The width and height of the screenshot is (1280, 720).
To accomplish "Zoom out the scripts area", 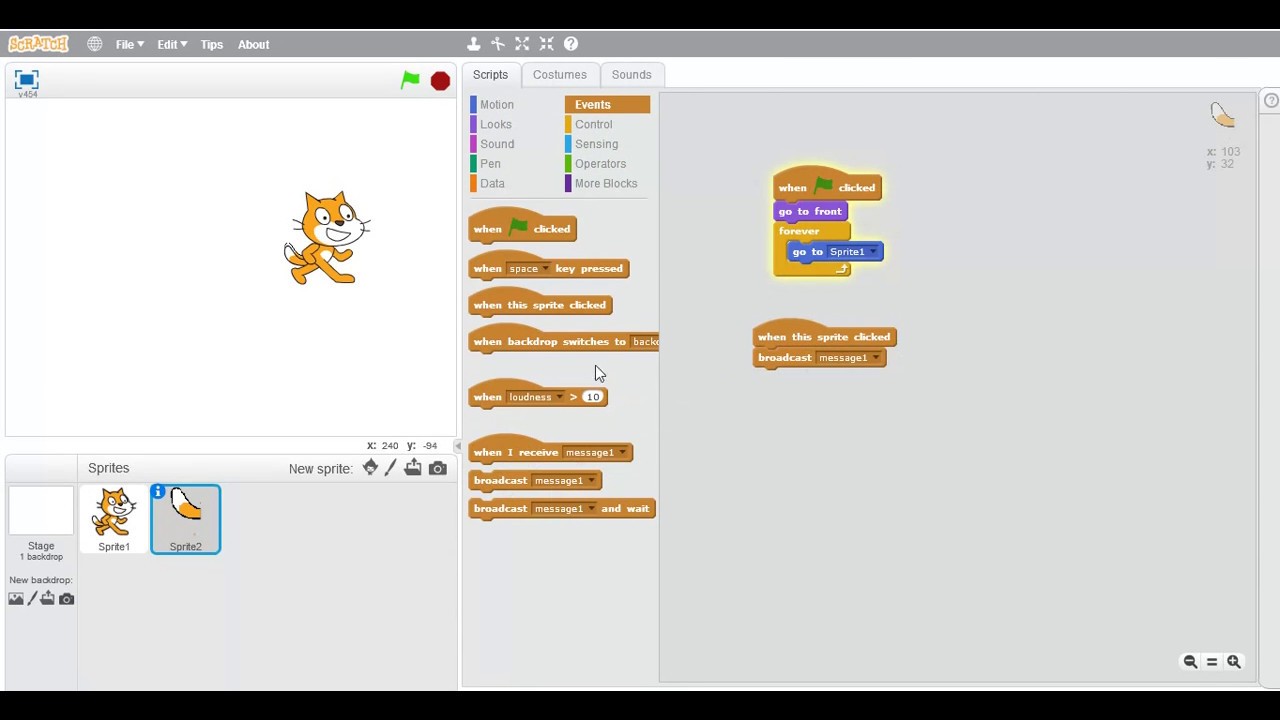I will [x=1190, y=661].
